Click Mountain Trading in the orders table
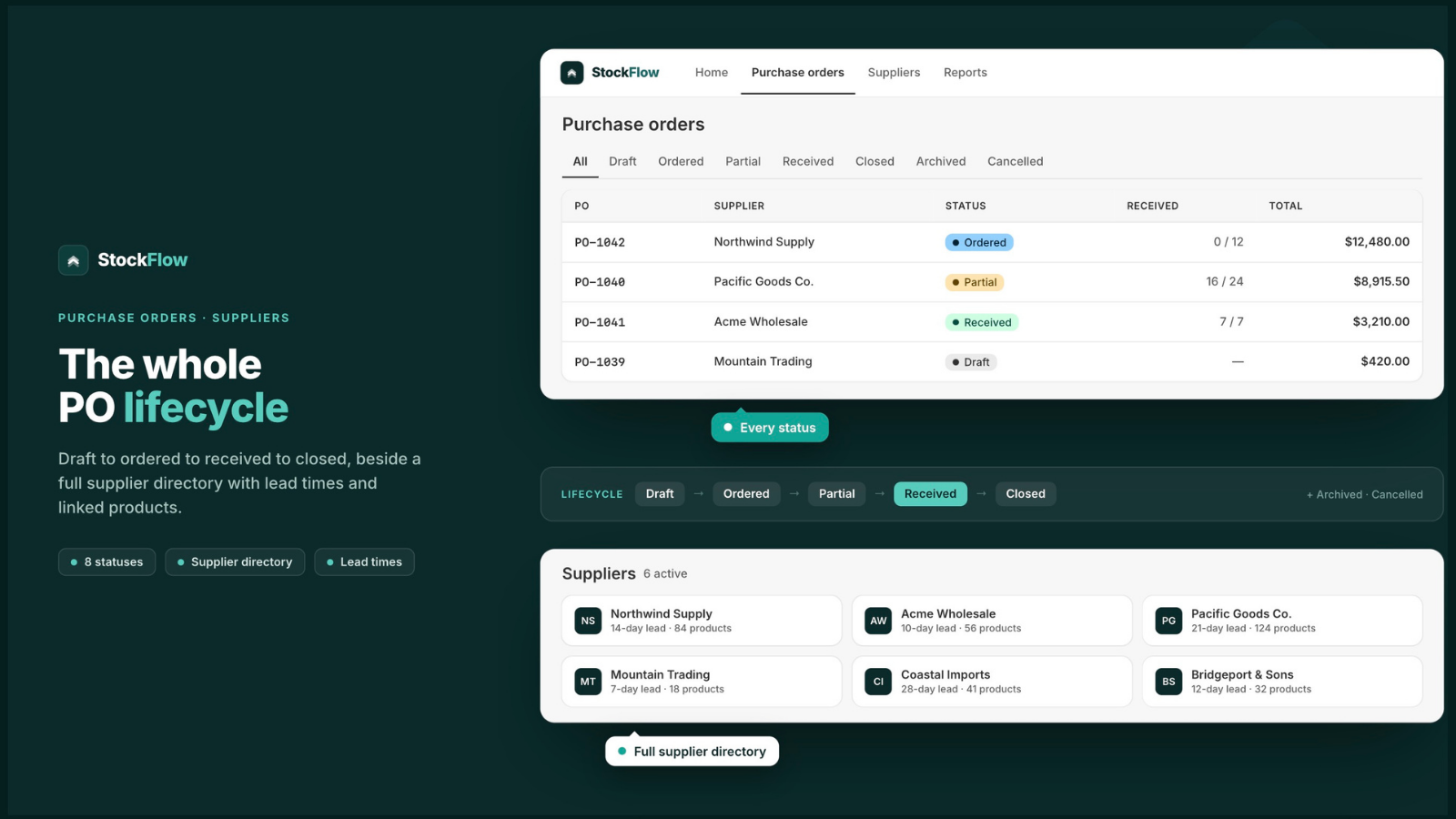 pyautogui.click(x=763, y=361)
